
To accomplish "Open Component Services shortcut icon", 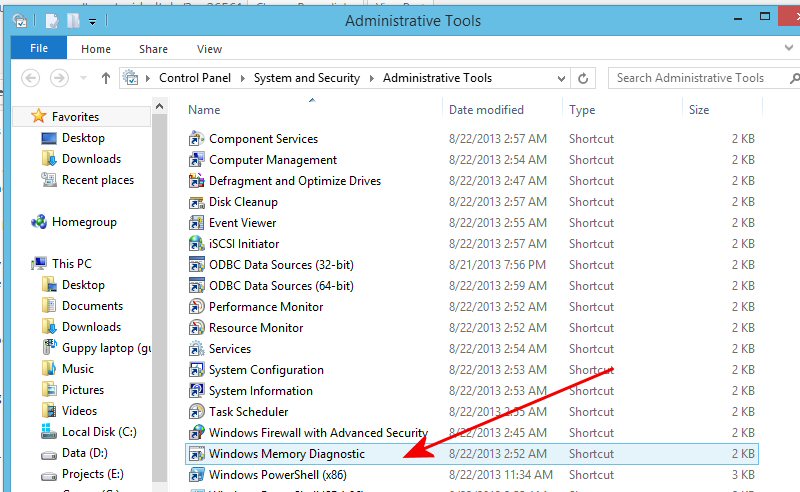I will point(196,139).
